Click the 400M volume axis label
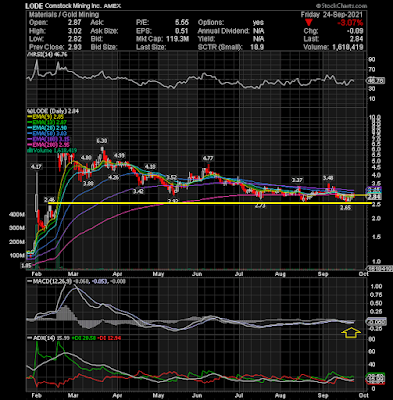 [17, 215]
